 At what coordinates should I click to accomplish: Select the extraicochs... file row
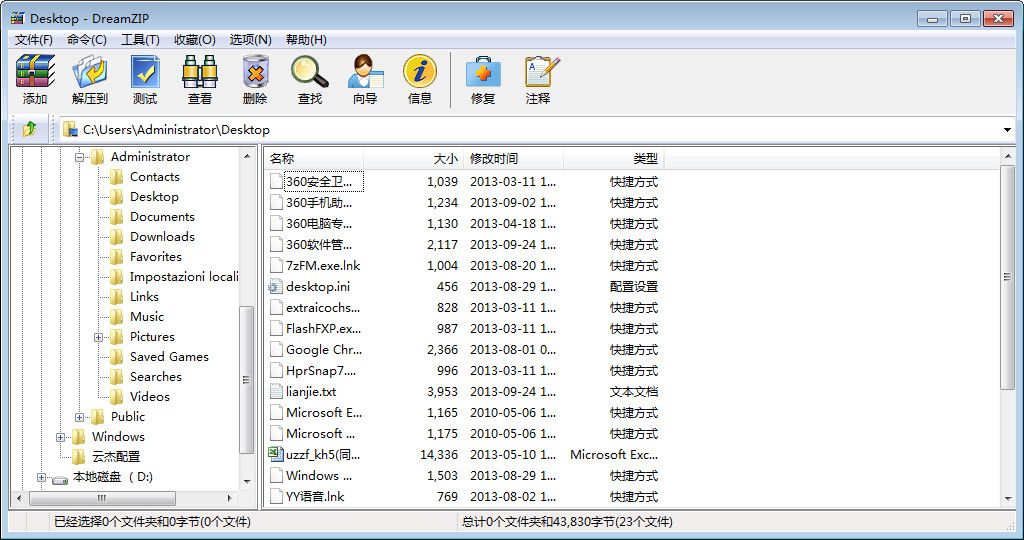click(463, 308)
